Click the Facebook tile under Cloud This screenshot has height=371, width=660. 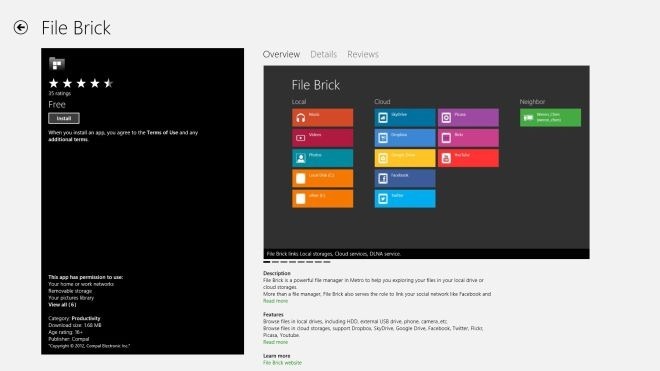click(x=405, y=178)
